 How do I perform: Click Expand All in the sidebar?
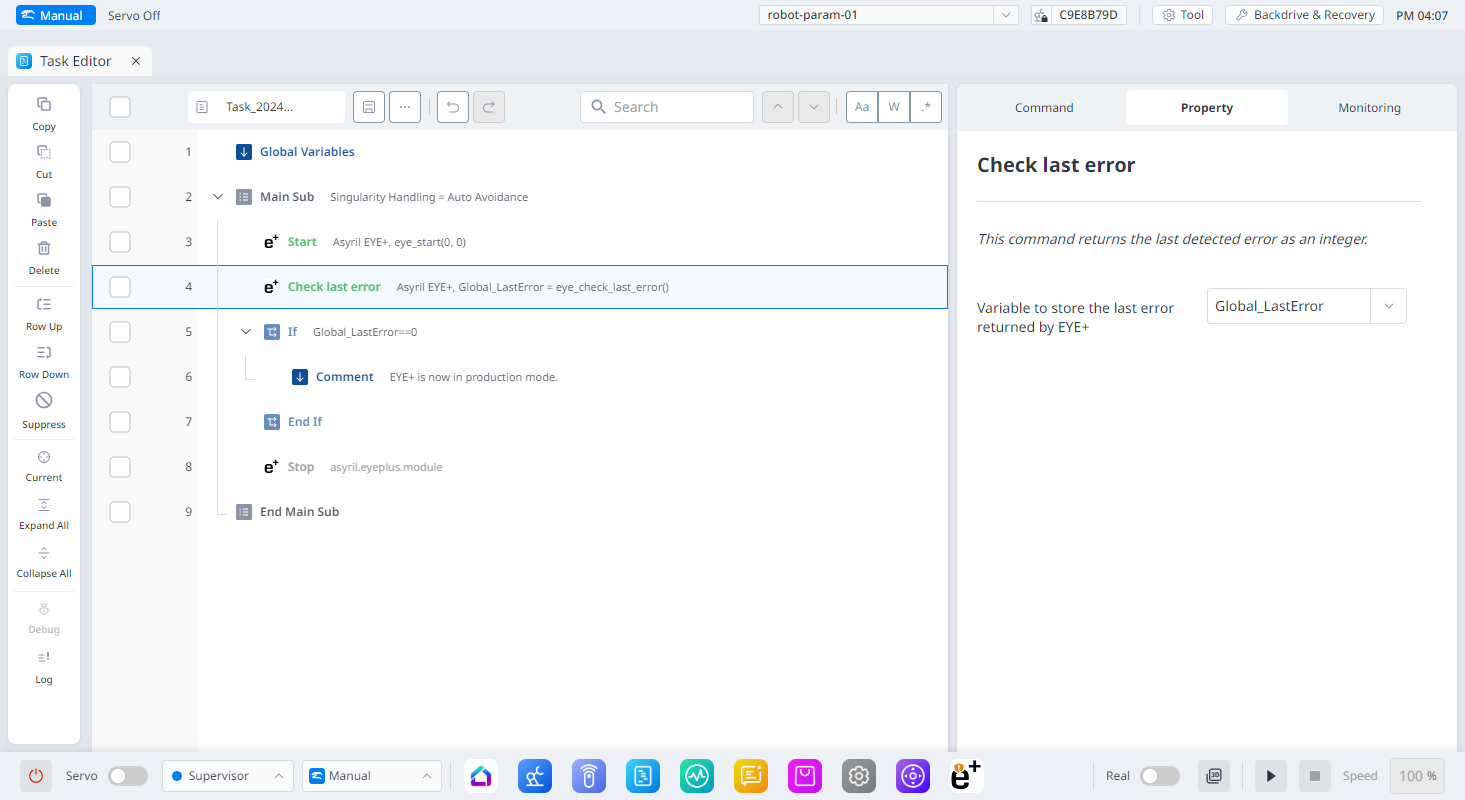pyautogui.click(x=44, y=505)
